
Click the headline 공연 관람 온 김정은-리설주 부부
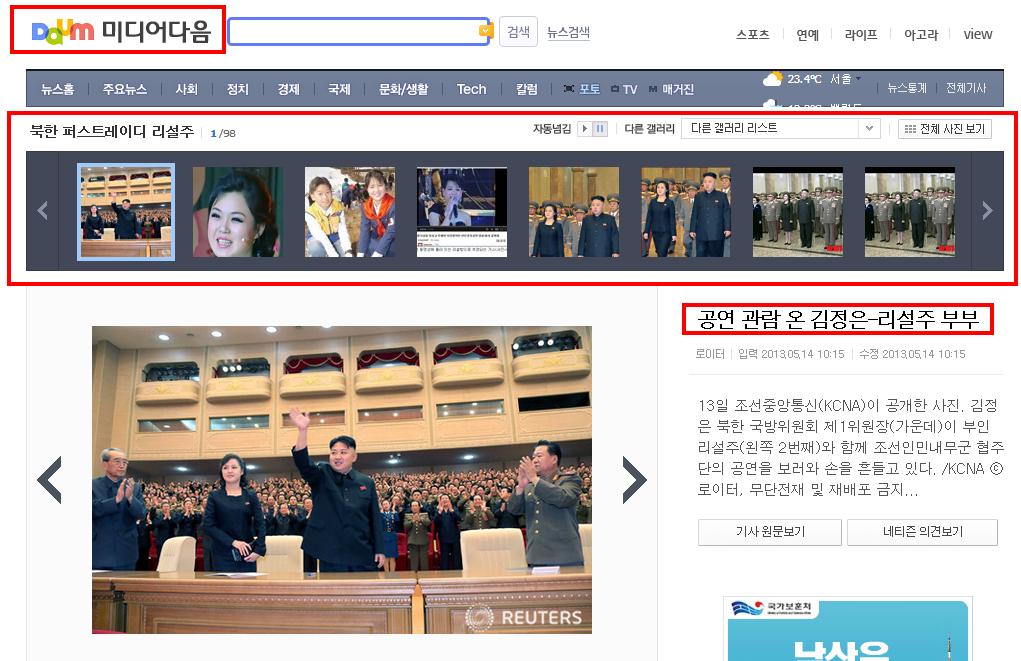(837, 319)
